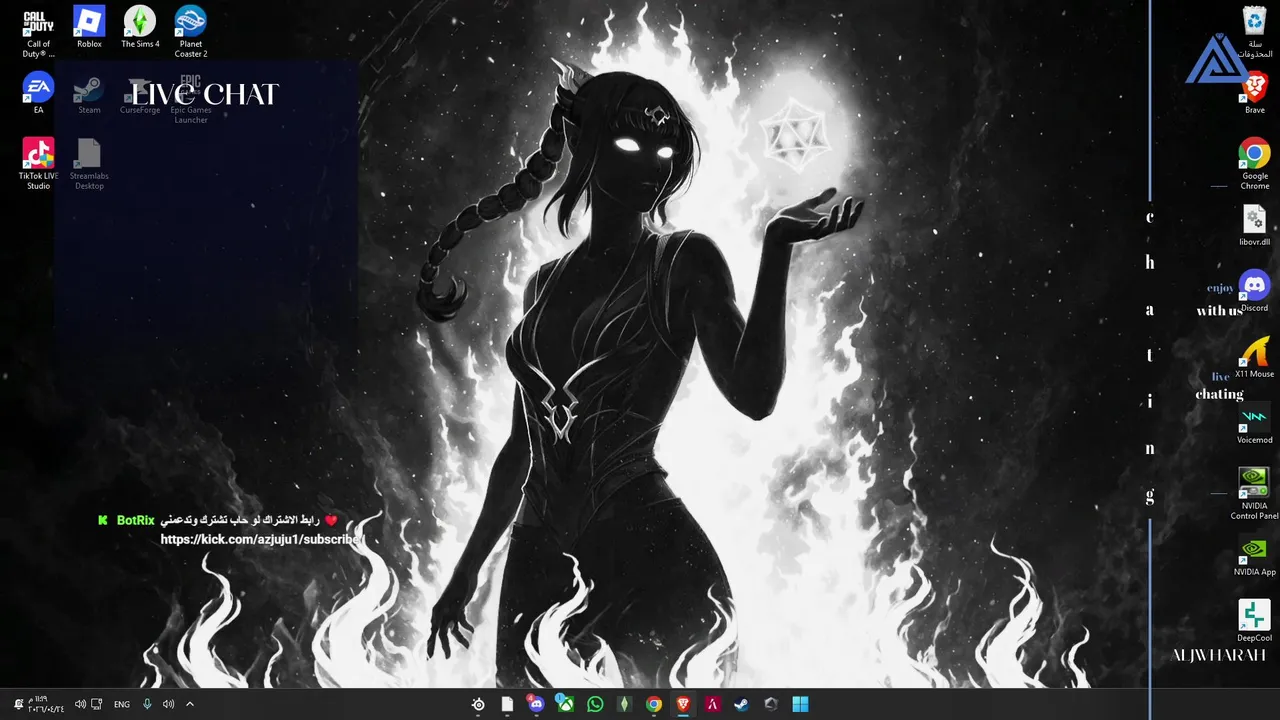This screenshot has width=1280, height=720.
Task: Open the blank document icon in taskbar
Action: pyautogui.click(x=507, y=704)
